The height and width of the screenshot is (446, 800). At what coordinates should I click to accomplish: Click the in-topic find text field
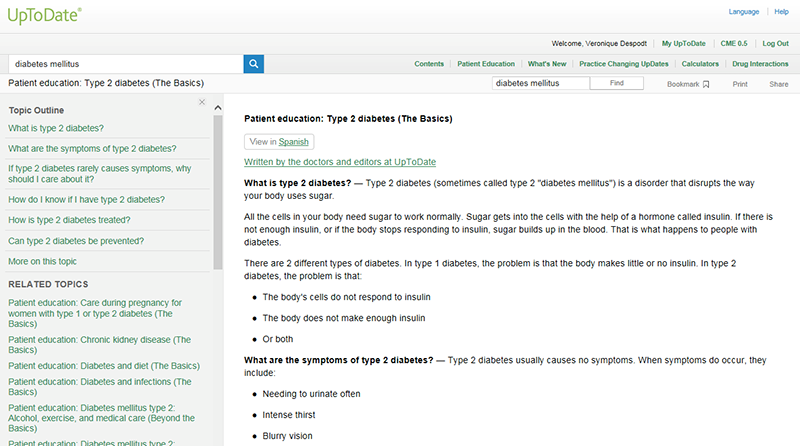[x=541, y=83]
